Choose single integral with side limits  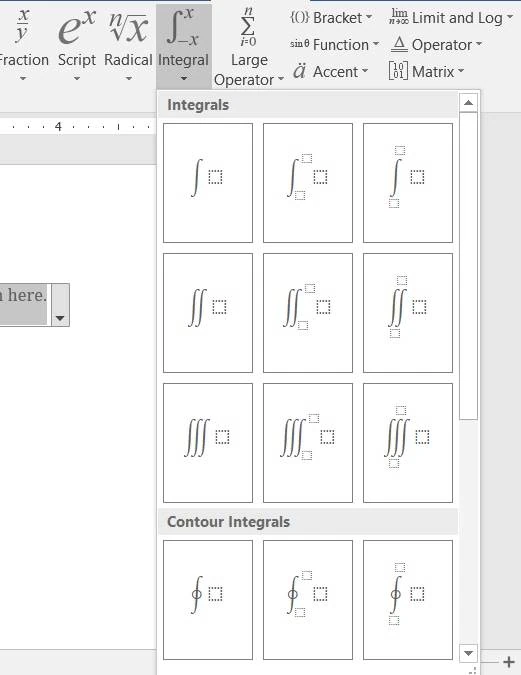pyautogui.click(x=308, y=183)
